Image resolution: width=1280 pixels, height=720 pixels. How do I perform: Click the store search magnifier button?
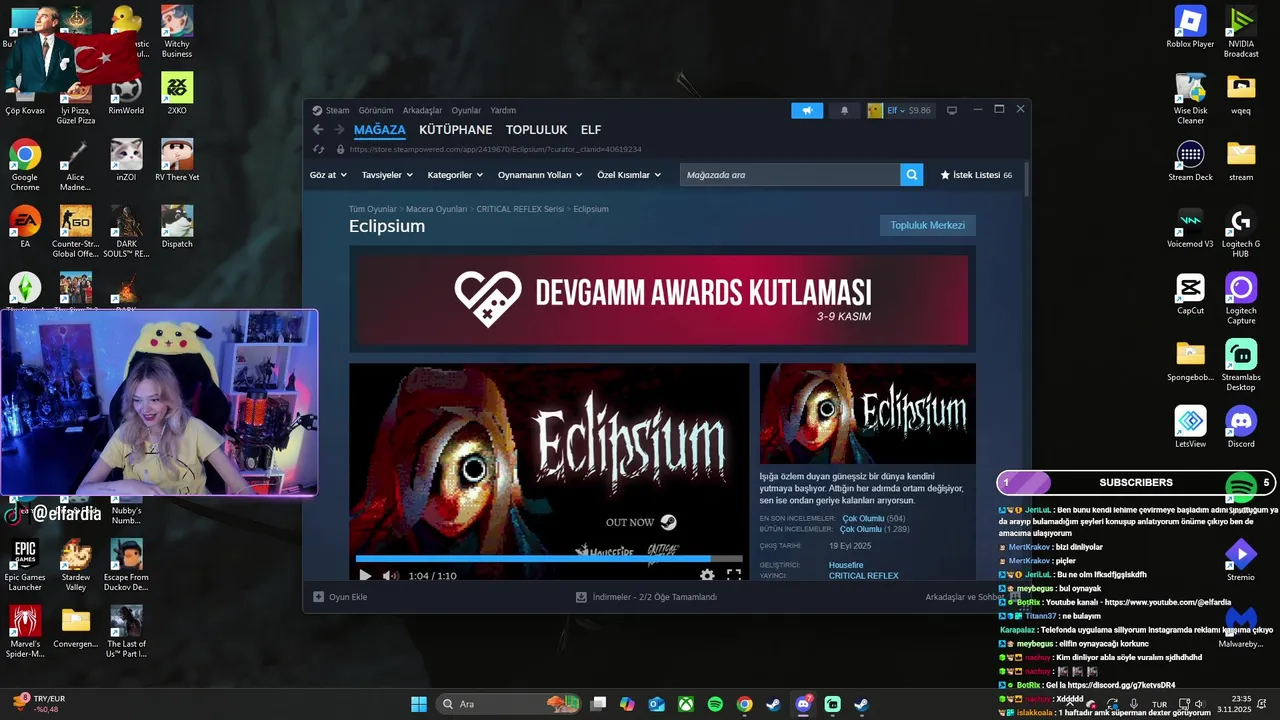pyautogui.click(x=911, y=175)
